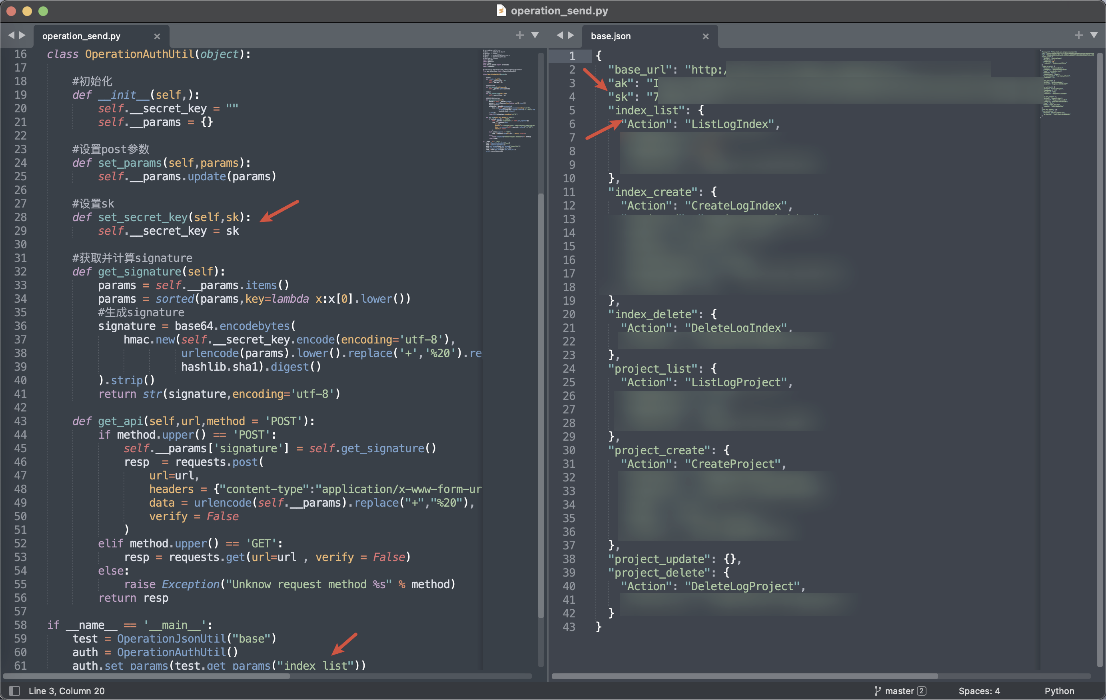Go to previous tab in left pane
1106x700 pixels.
coord(11,35)
